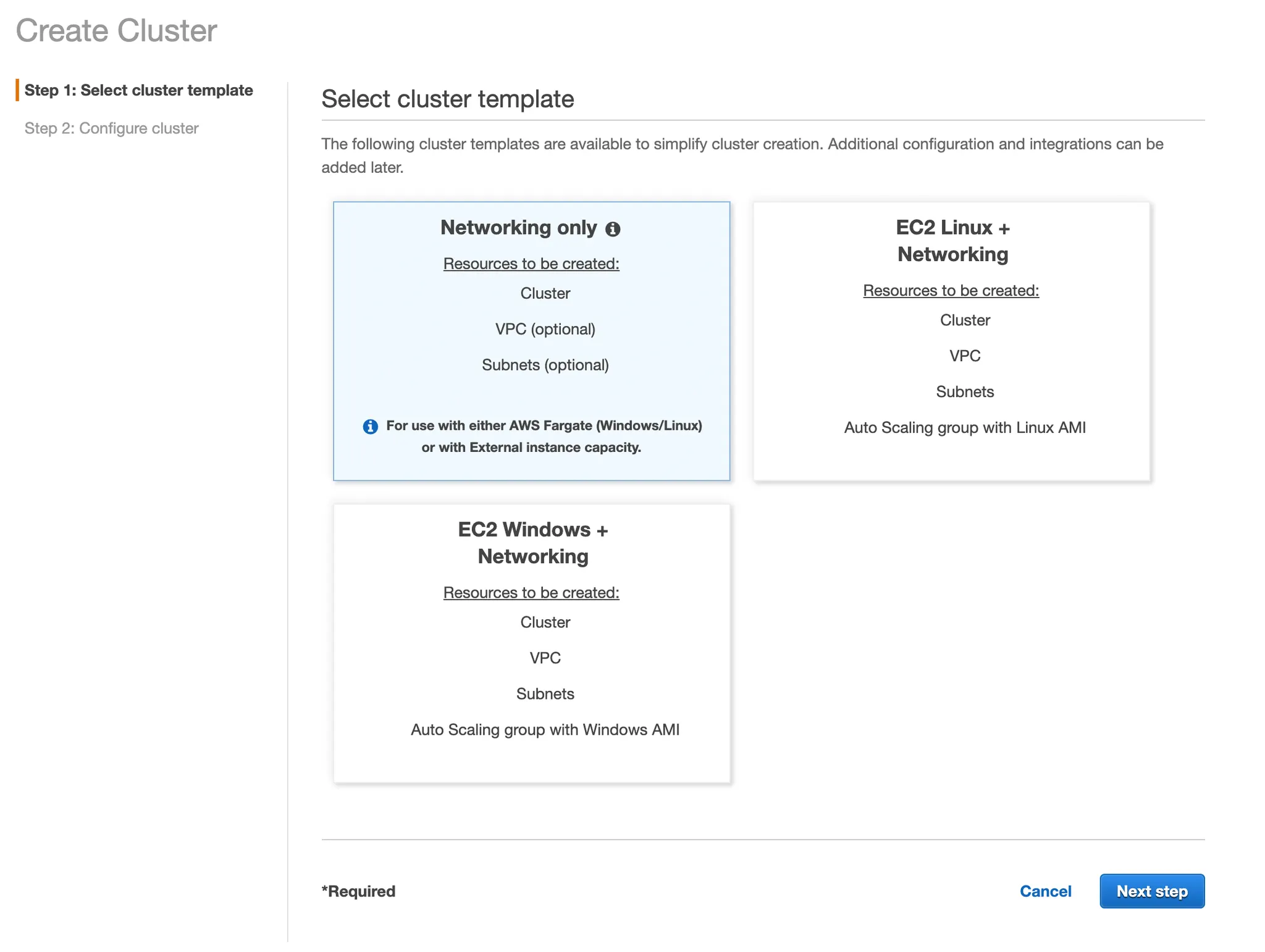Image resolution: width=1265 pixels, height=952 pixels.
Task: Click Resources to be created in Networking card
Action: coord(531,264)
